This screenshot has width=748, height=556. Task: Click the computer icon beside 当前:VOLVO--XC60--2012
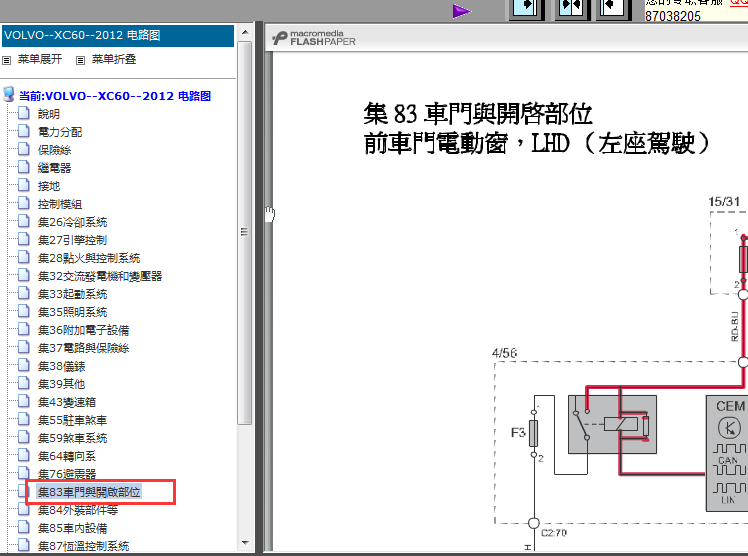(x=9, y=94)
